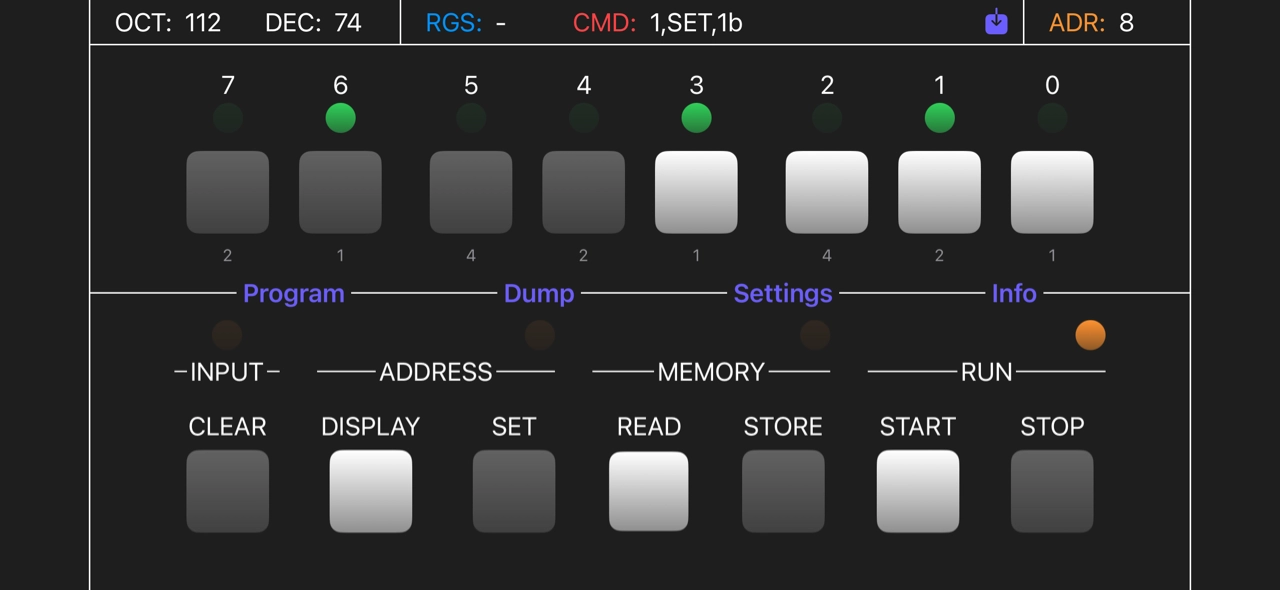Click the lit green LED for bit 1
Screen dimensions: 1280x590
939,118
